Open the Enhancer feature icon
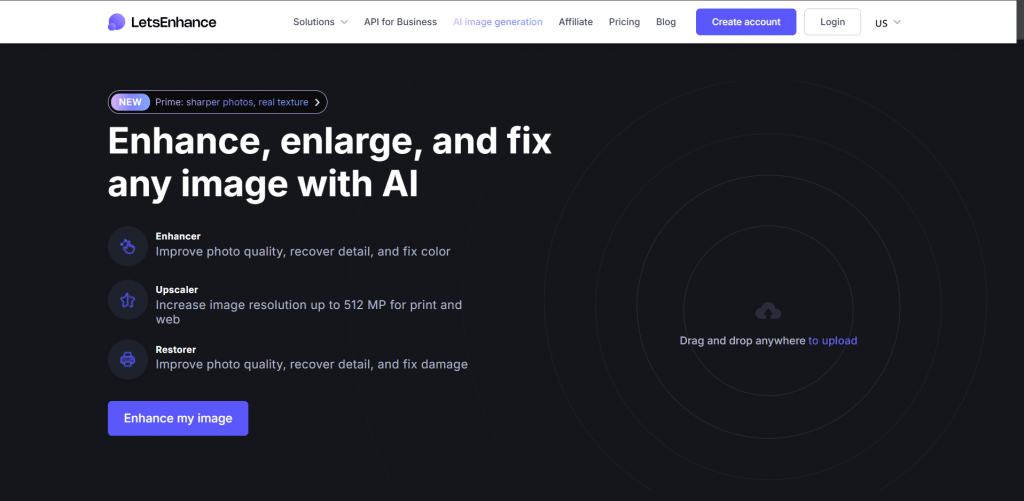1024x501 pixels. click(128, 246)
